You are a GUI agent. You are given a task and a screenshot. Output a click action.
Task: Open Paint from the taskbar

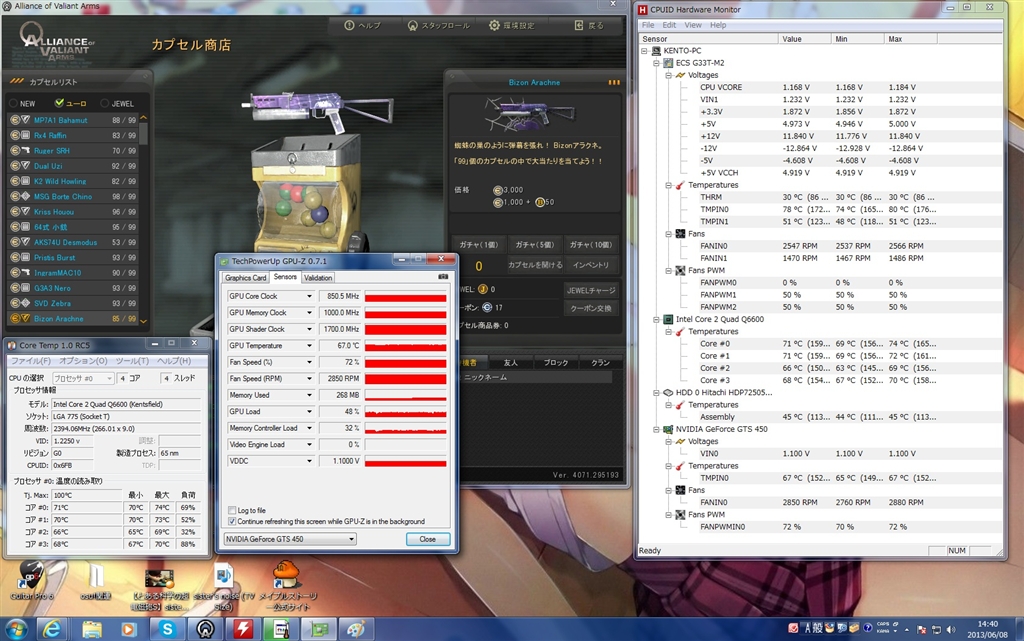(x=356, y=629)
